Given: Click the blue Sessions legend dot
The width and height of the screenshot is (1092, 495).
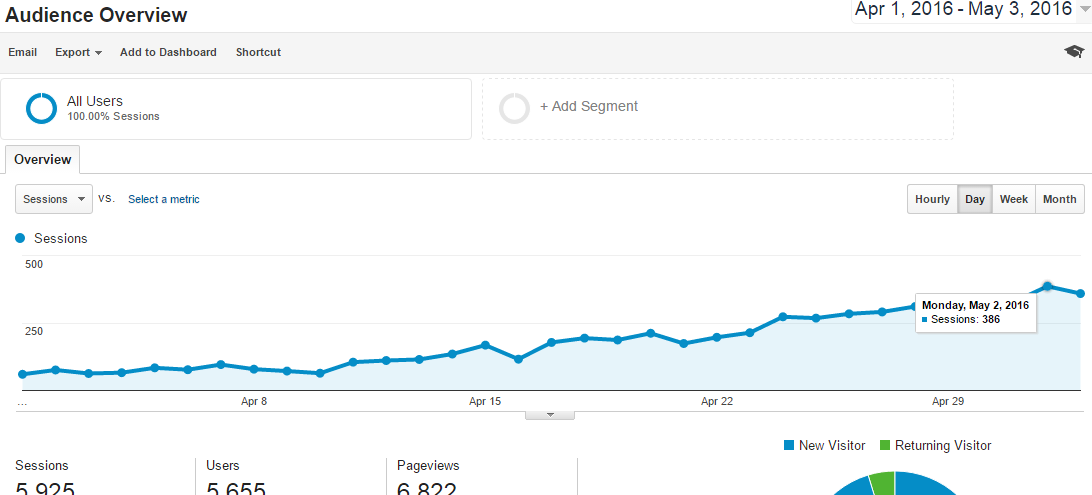Looking at the screenshot, I should (20, 238).
